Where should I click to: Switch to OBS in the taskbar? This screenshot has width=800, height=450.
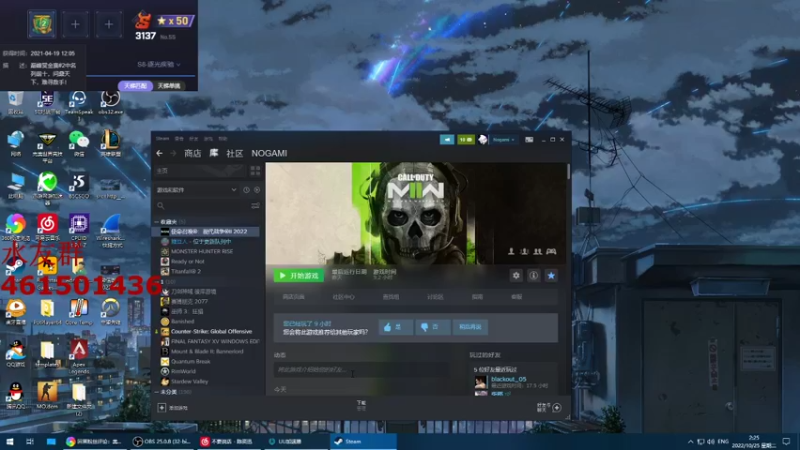[x=162, y=441]
